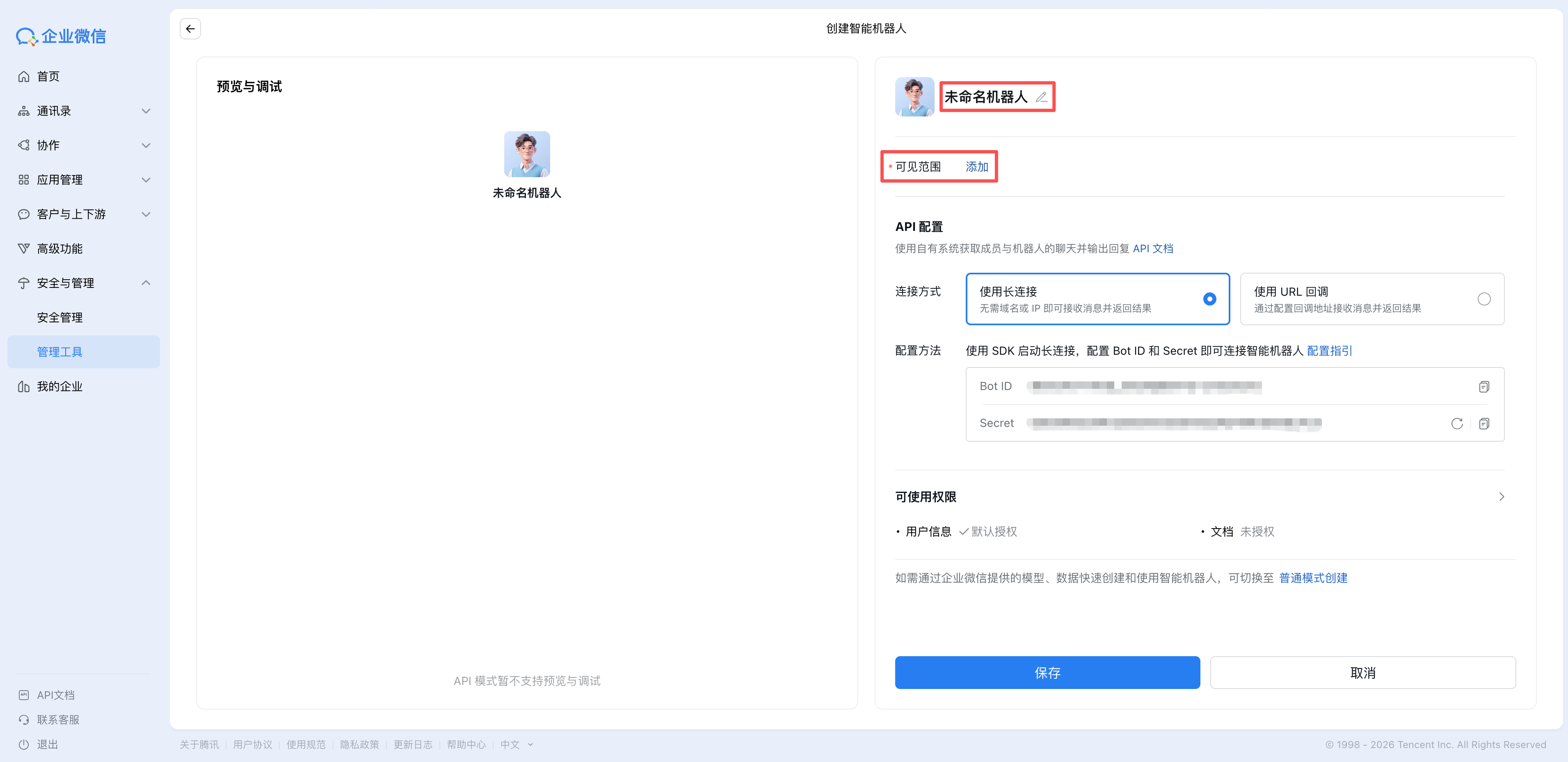
Task: Open 安全管理 submenu item
Action: coord(59,318)
